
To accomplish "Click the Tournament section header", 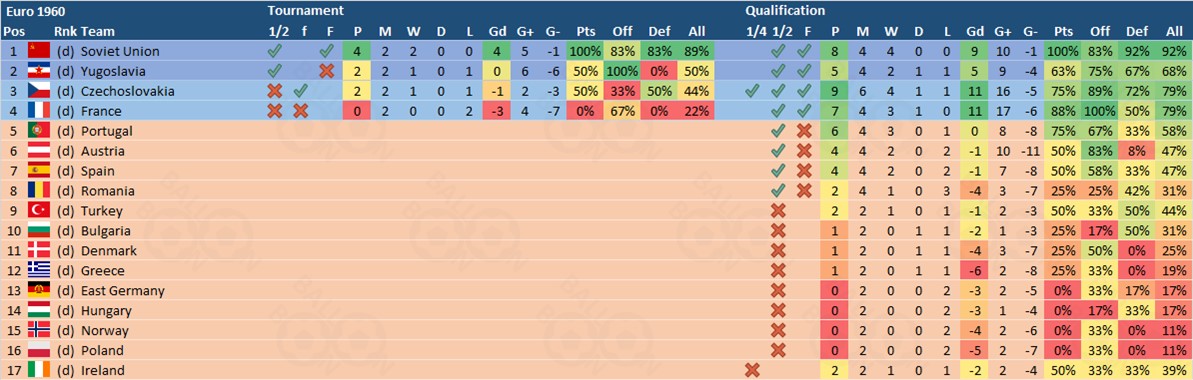I will coord(305,11).
